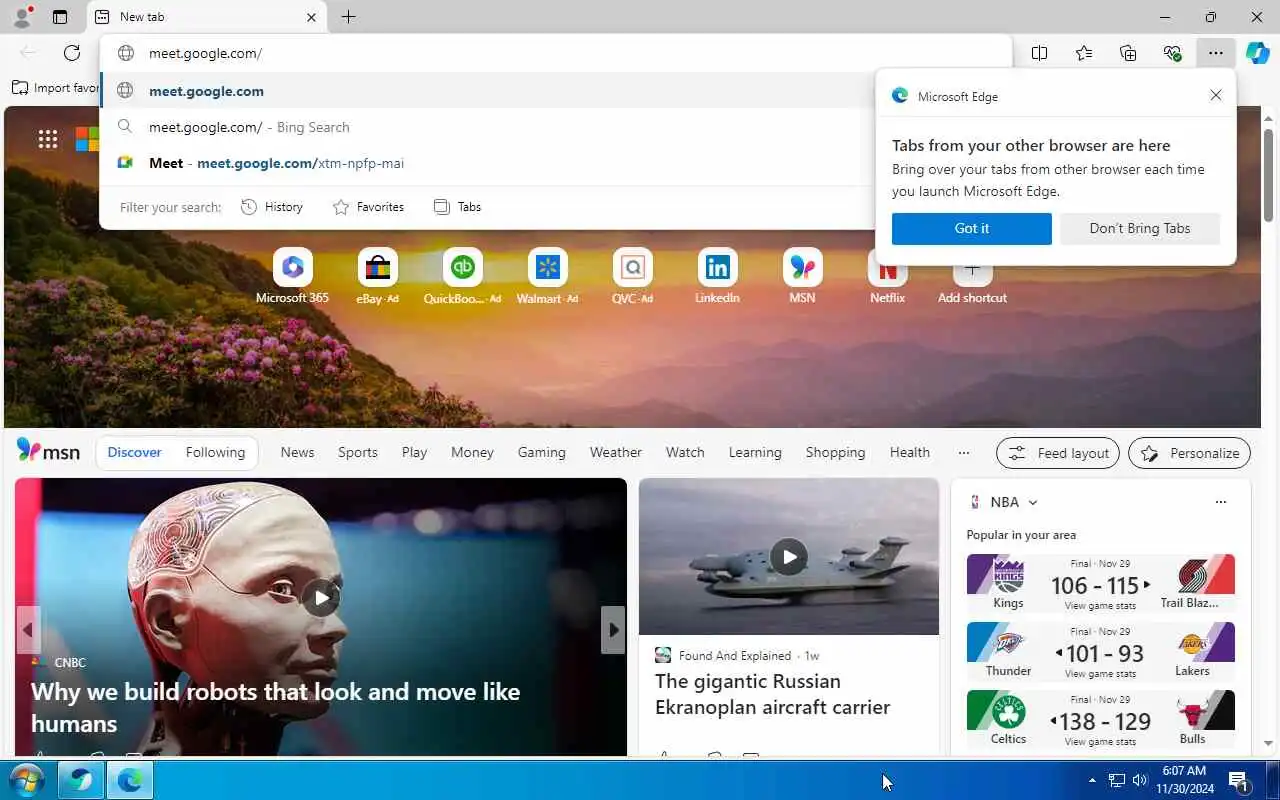Screen dimensions: 1280x800
Task: Open Walmart shortcut tile
Action: point(547,276)
